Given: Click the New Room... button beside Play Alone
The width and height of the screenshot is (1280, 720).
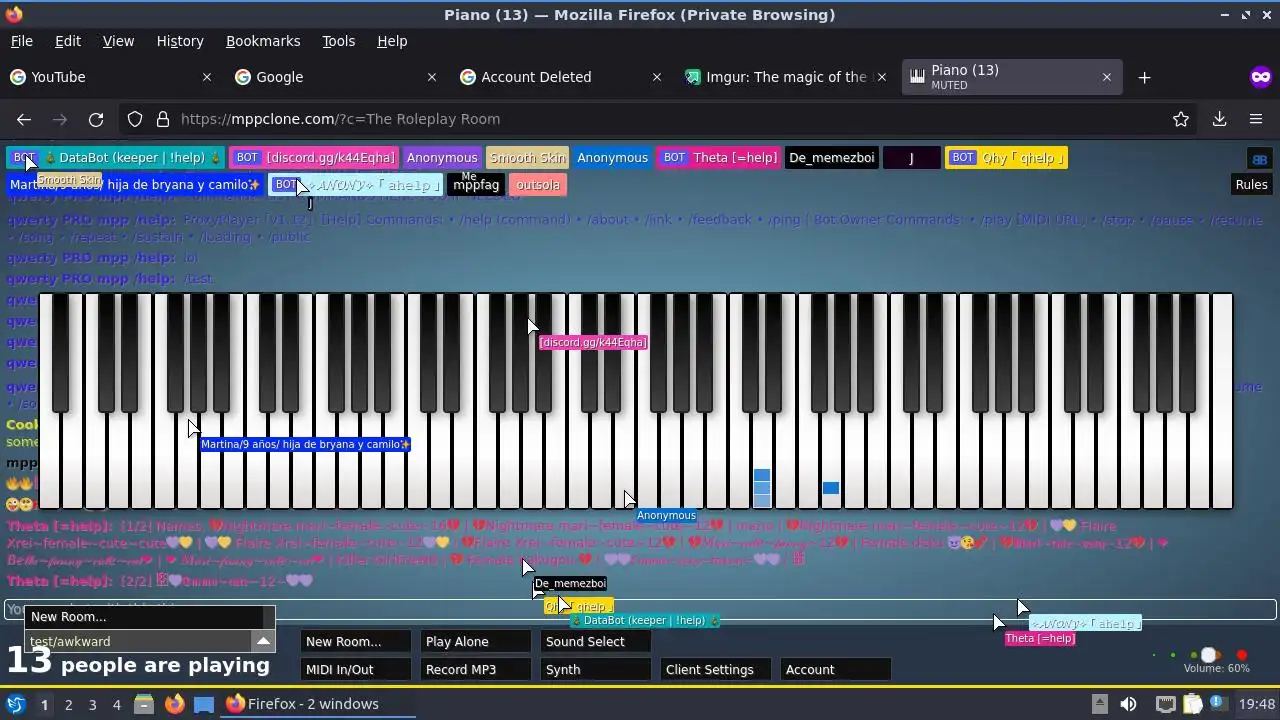Looking at the screenshot, I should (355, 642).
